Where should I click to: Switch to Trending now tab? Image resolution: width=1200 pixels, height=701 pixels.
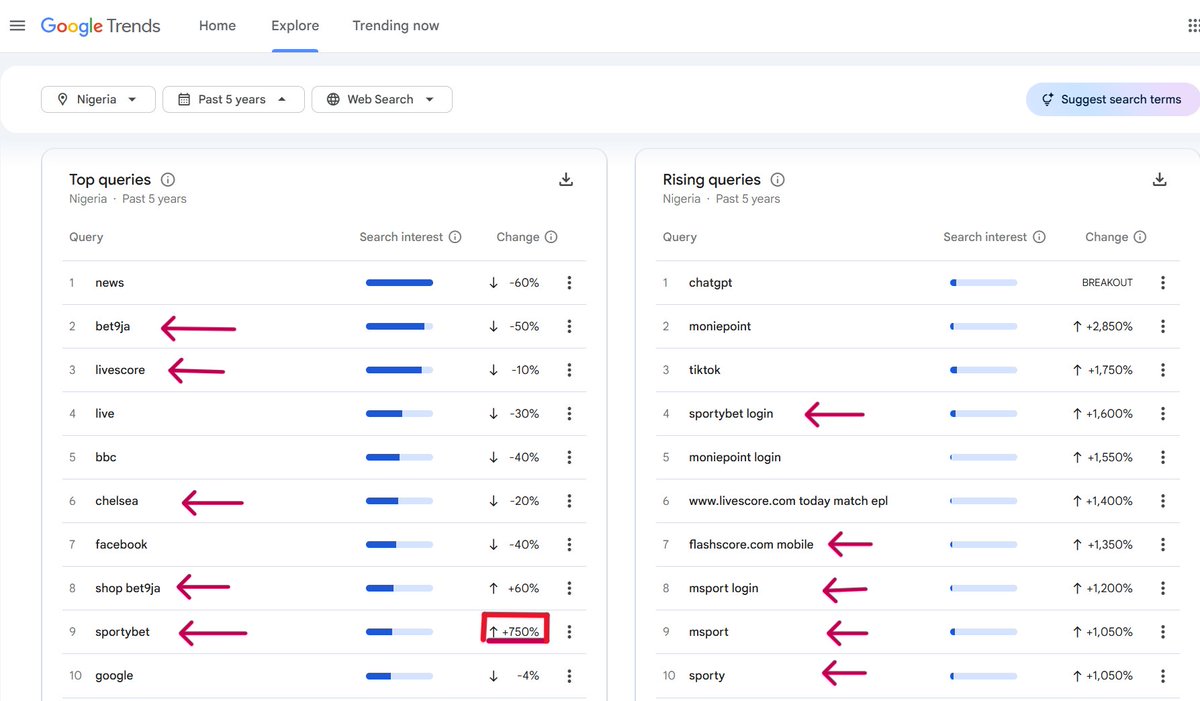[x=396, y=26]
